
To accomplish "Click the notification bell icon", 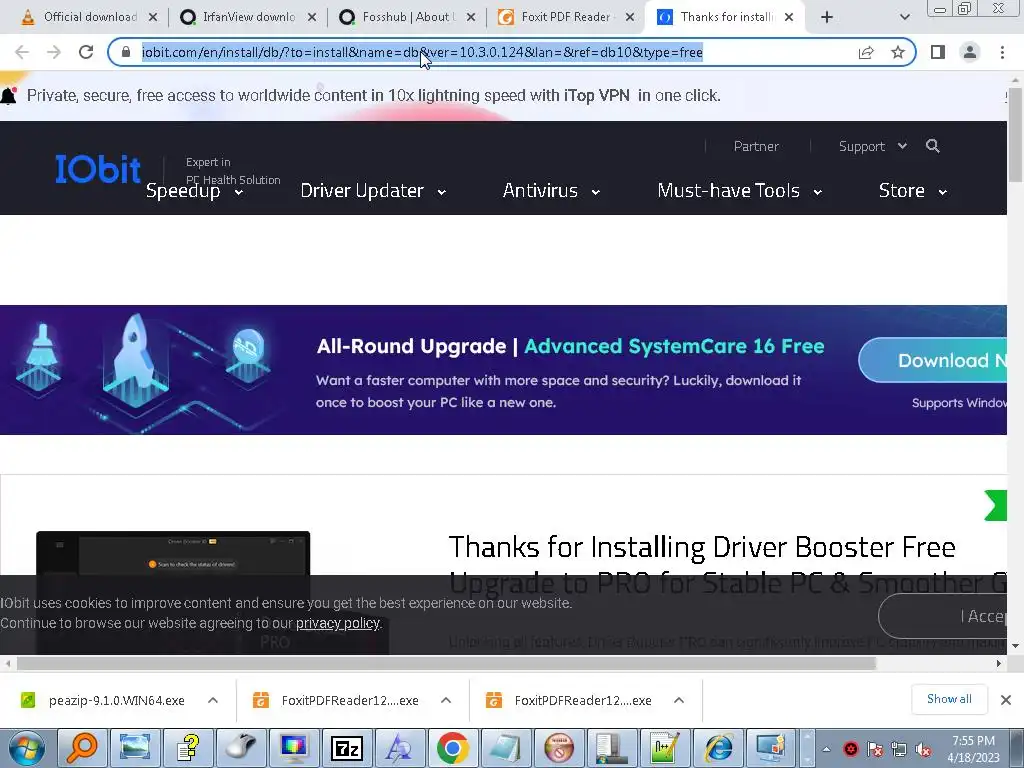I will click(8, 96).
